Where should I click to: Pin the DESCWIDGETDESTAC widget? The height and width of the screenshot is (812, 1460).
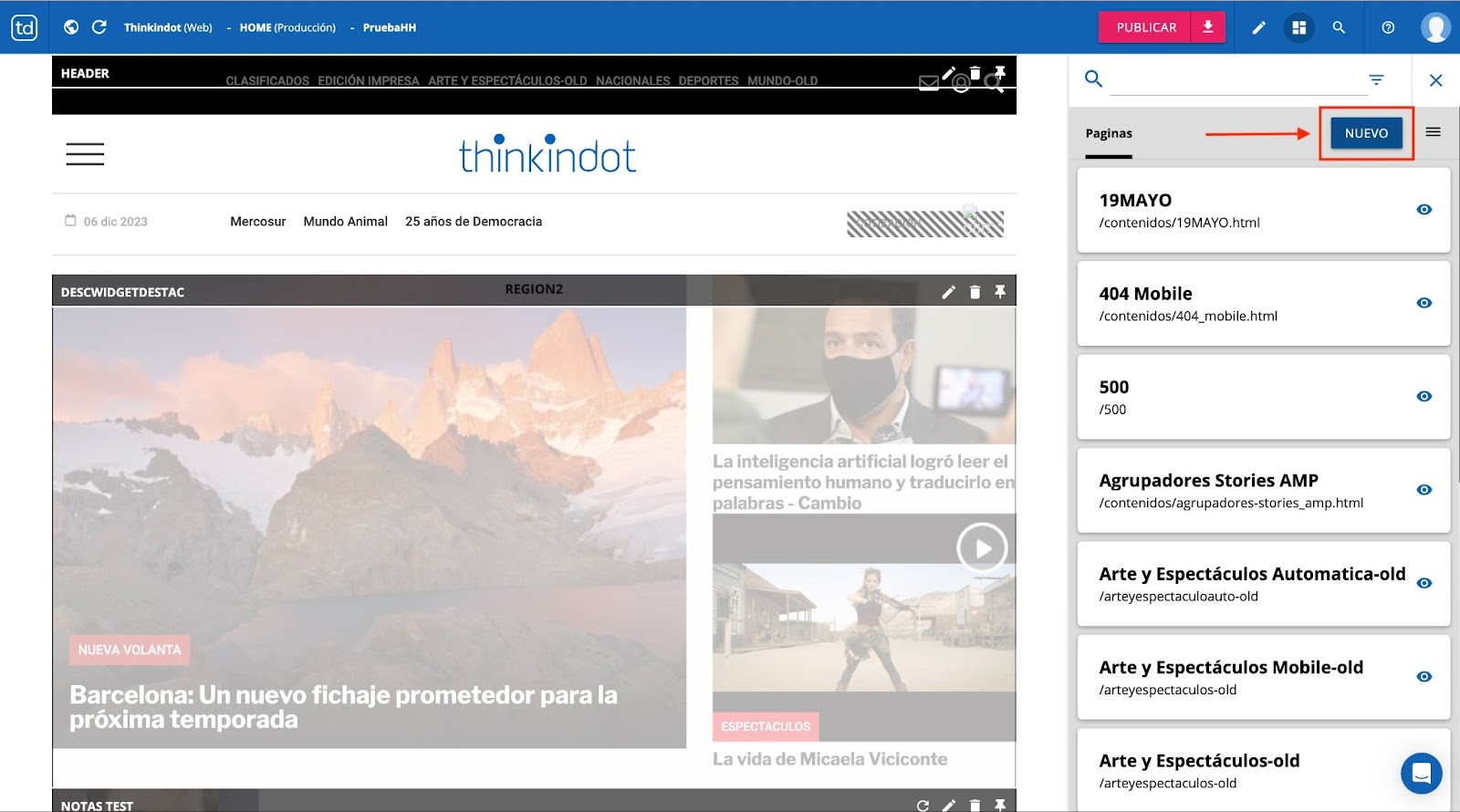point(1000,292)
